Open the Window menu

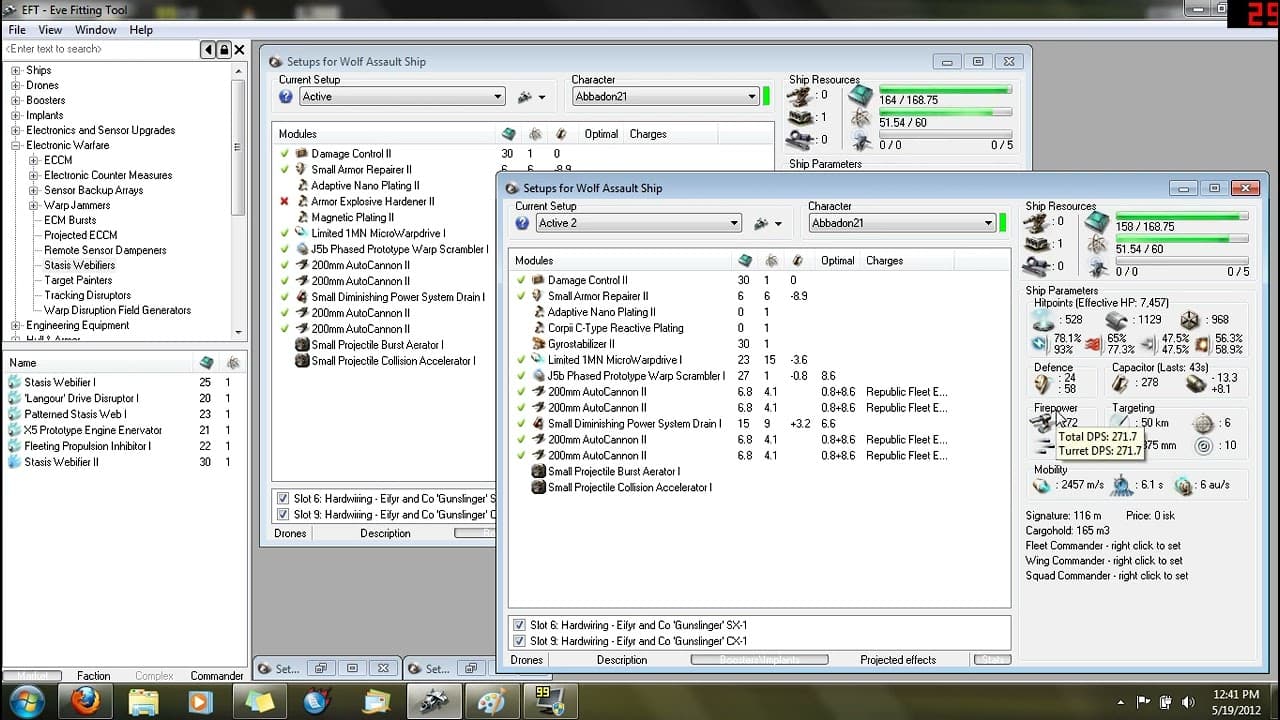click(95, 30)
